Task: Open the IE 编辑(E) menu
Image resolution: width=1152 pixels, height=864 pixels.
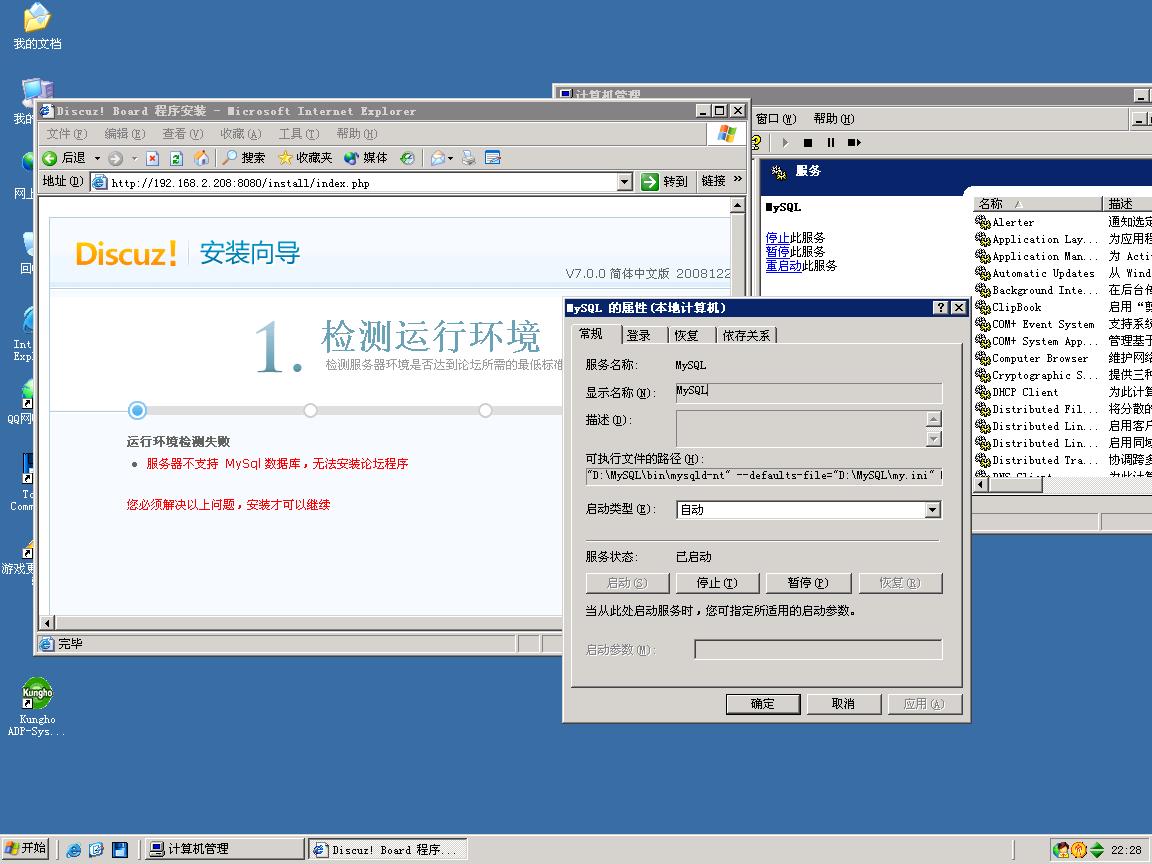Action: point(125,134)
